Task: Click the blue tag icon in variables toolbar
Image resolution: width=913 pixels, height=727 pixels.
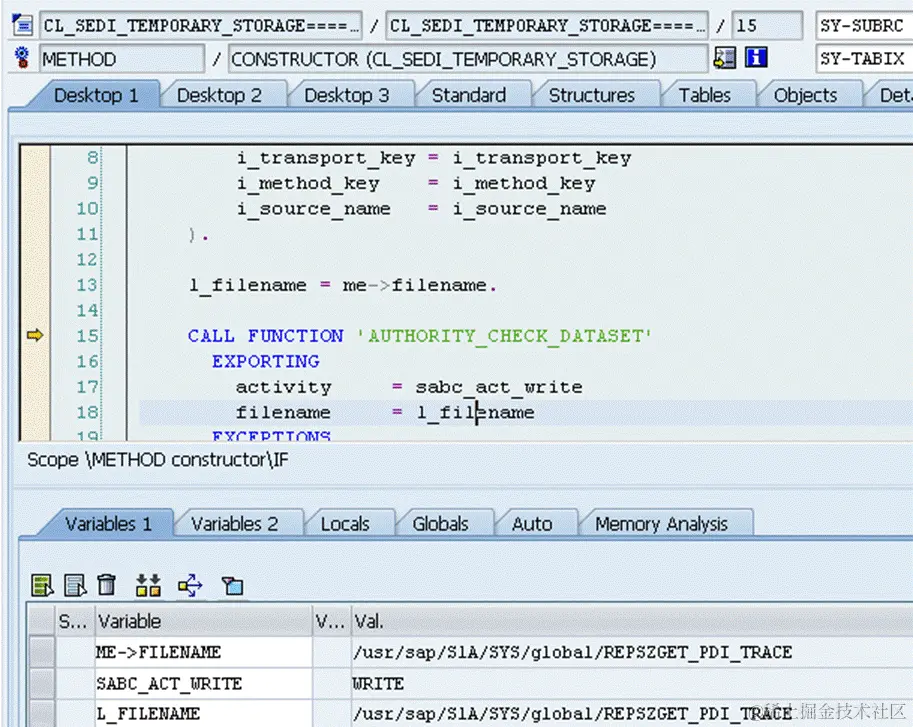Action: [x=232, y=586]
